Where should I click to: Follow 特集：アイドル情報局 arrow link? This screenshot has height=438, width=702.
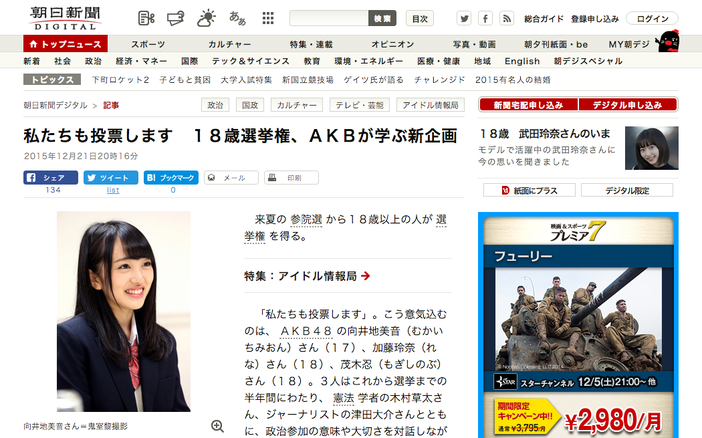click(307, 276)
